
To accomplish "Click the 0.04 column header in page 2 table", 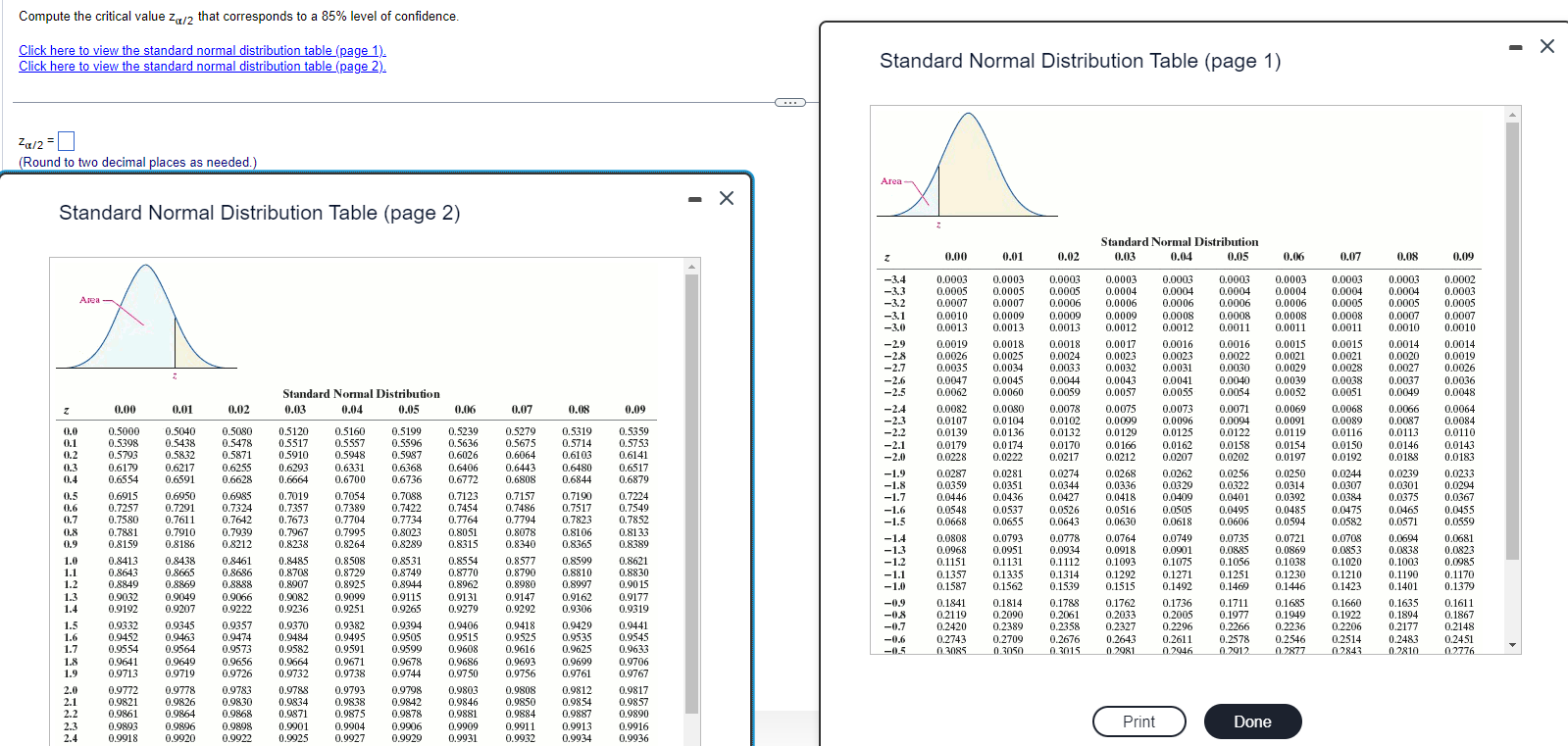I will pos(352,410).
